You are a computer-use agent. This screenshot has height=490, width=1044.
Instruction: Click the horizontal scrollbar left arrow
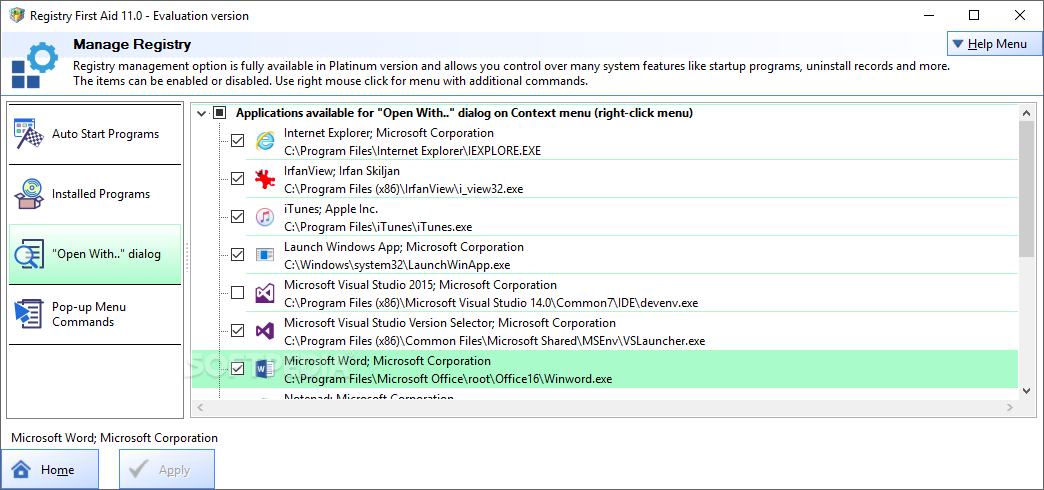tap(200, 407)
